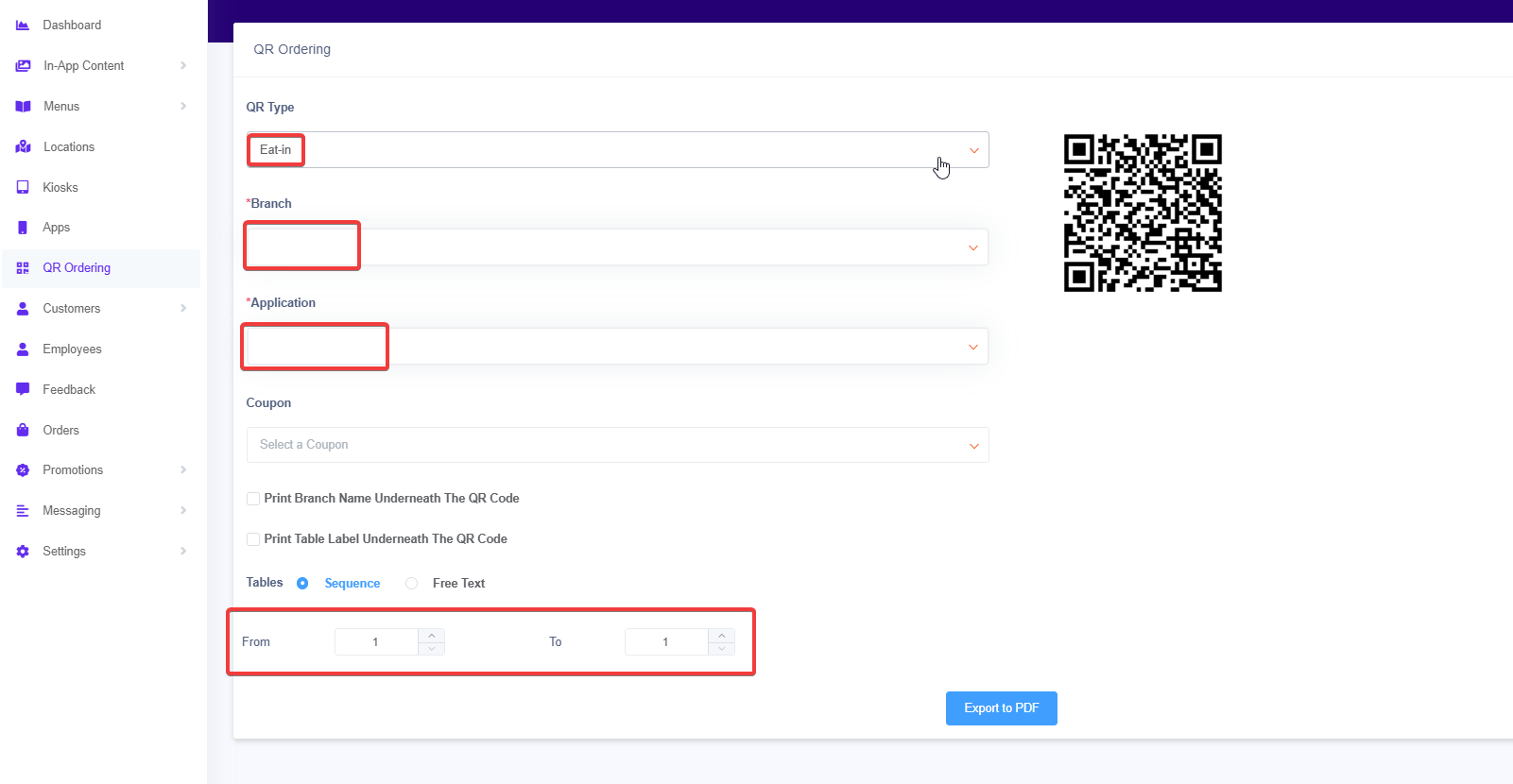This screenshot has width=1513, height=784.
Task: Open the QR Type dropdown
Action: coord(617,150)
